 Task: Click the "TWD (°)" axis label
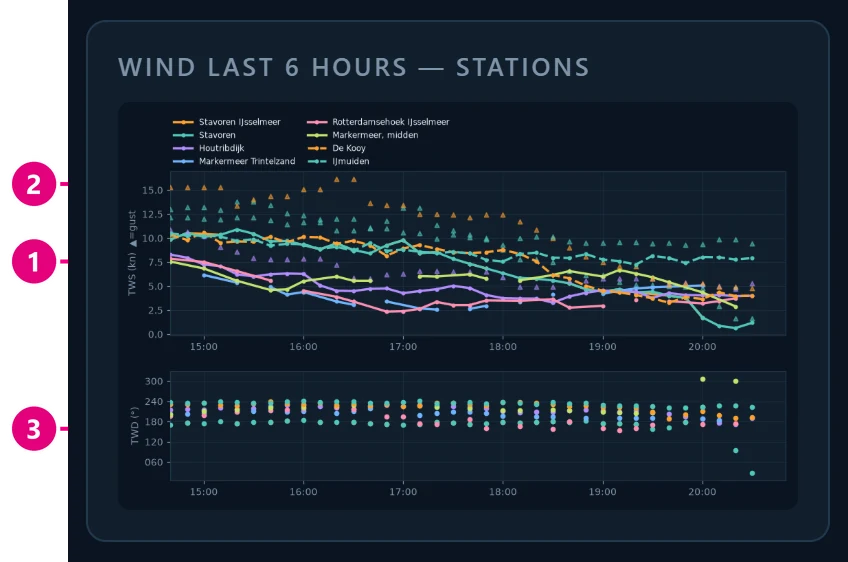tap(135, 426)
